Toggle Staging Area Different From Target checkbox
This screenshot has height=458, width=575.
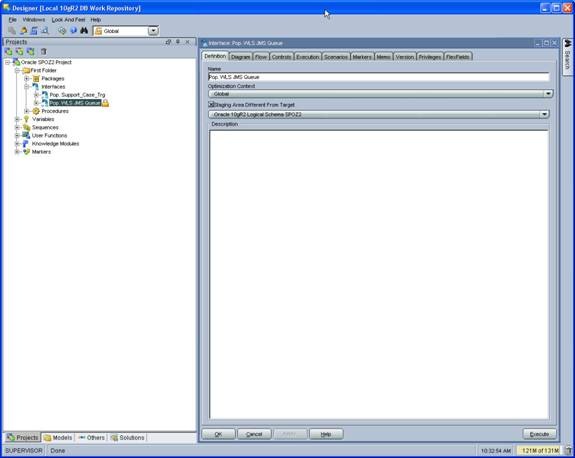point(211,105)
